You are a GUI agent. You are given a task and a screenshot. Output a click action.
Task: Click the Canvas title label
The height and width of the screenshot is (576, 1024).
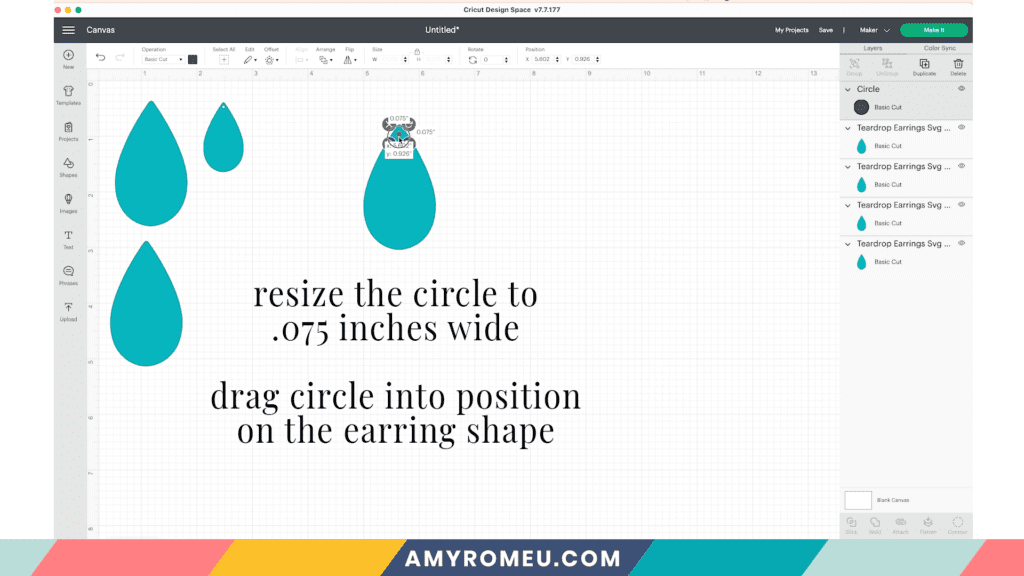[x=101, y=30]
